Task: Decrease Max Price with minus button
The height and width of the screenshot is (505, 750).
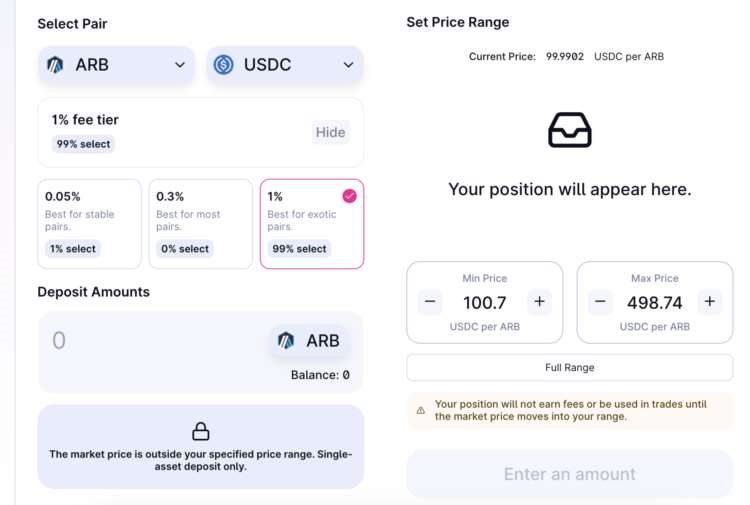Action: 600,301
